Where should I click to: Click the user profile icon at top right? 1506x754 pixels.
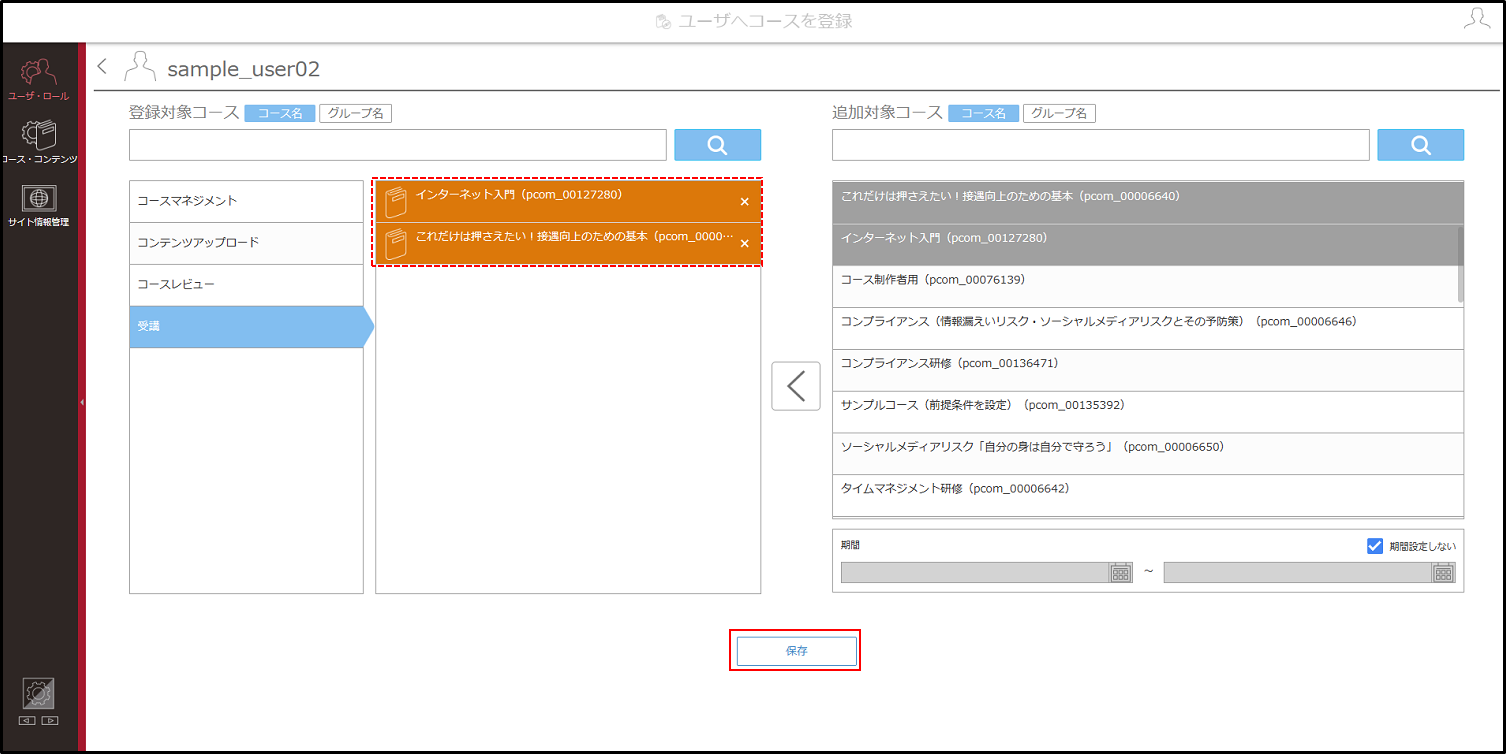1476,19
